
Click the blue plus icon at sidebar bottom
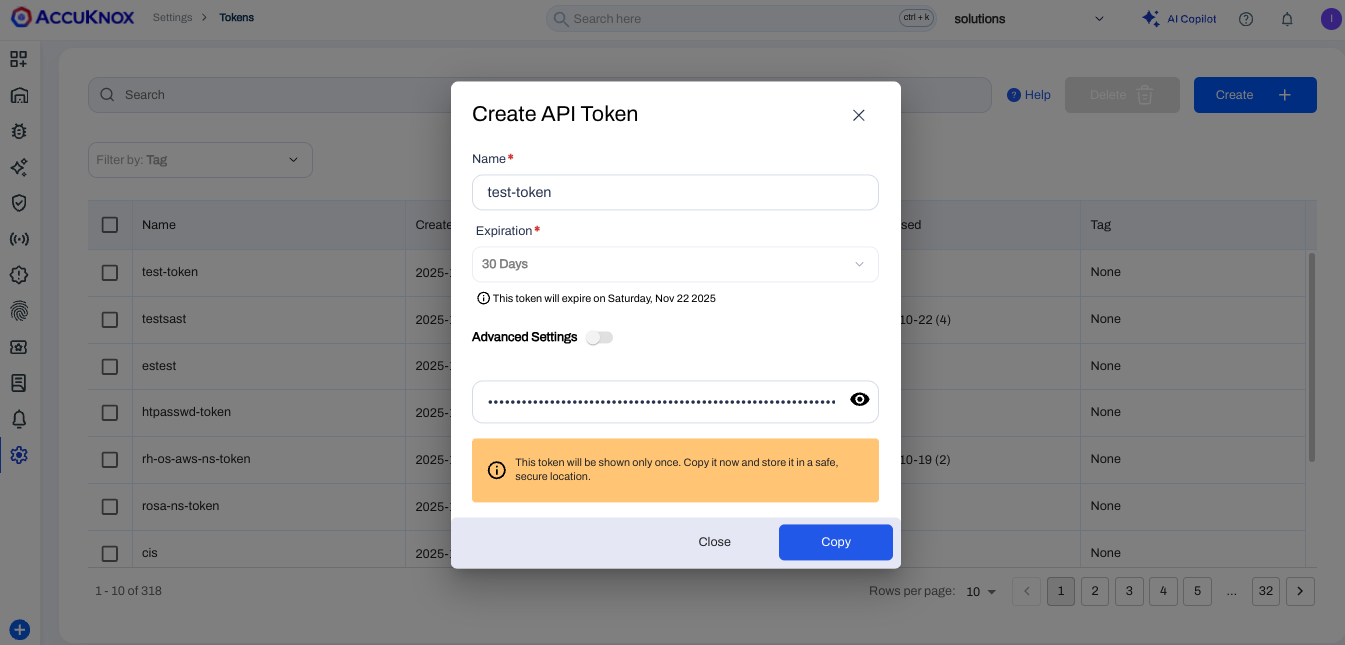pyautogui.click(x=20, y=630)
